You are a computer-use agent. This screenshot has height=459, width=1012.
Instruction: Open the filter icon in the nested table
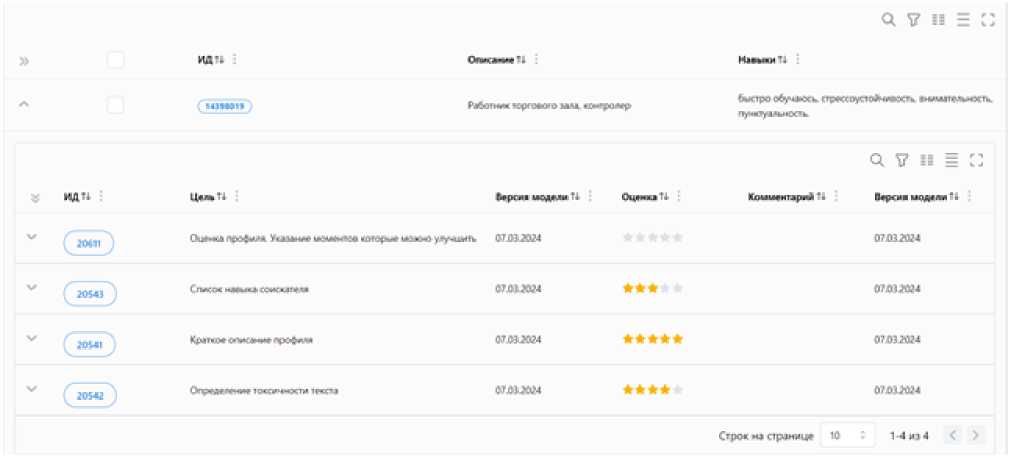point(901,160)
